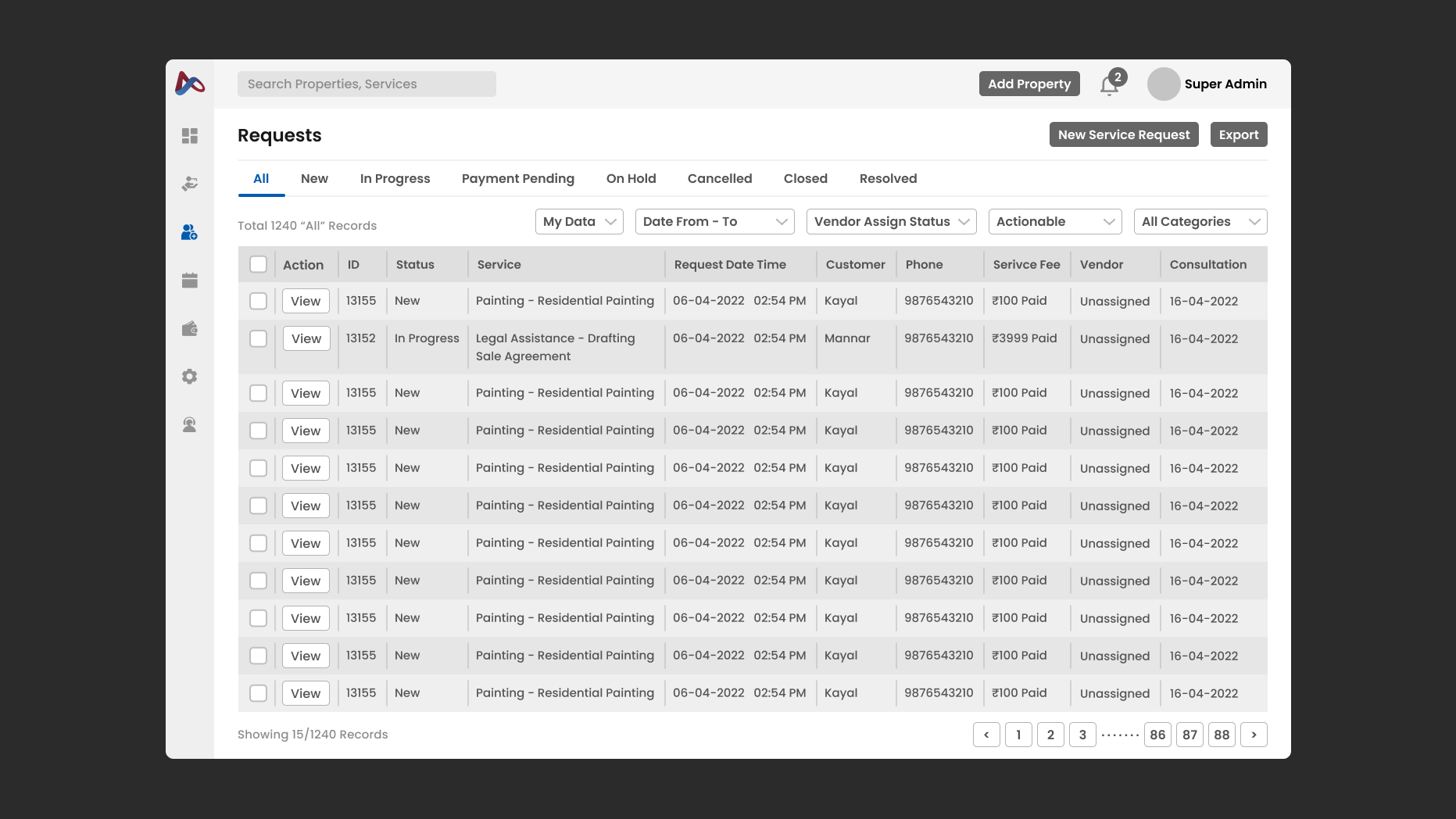Screen dimensions: 1456x819
Task: Open notifications via the bell icon
Action: pos(1108,84)
